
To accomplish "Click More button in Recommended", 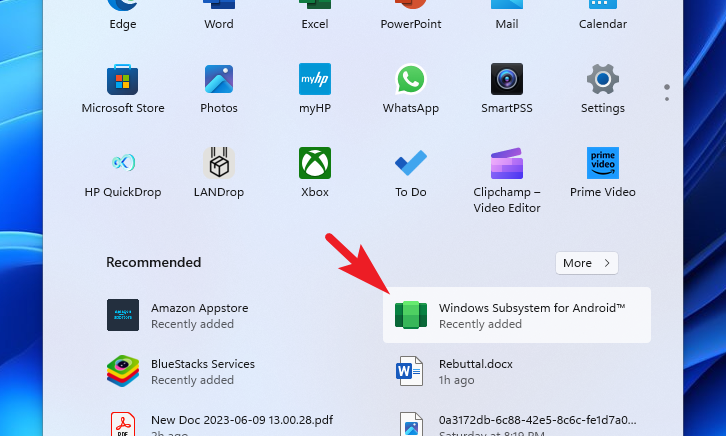I will pos(587,263).
